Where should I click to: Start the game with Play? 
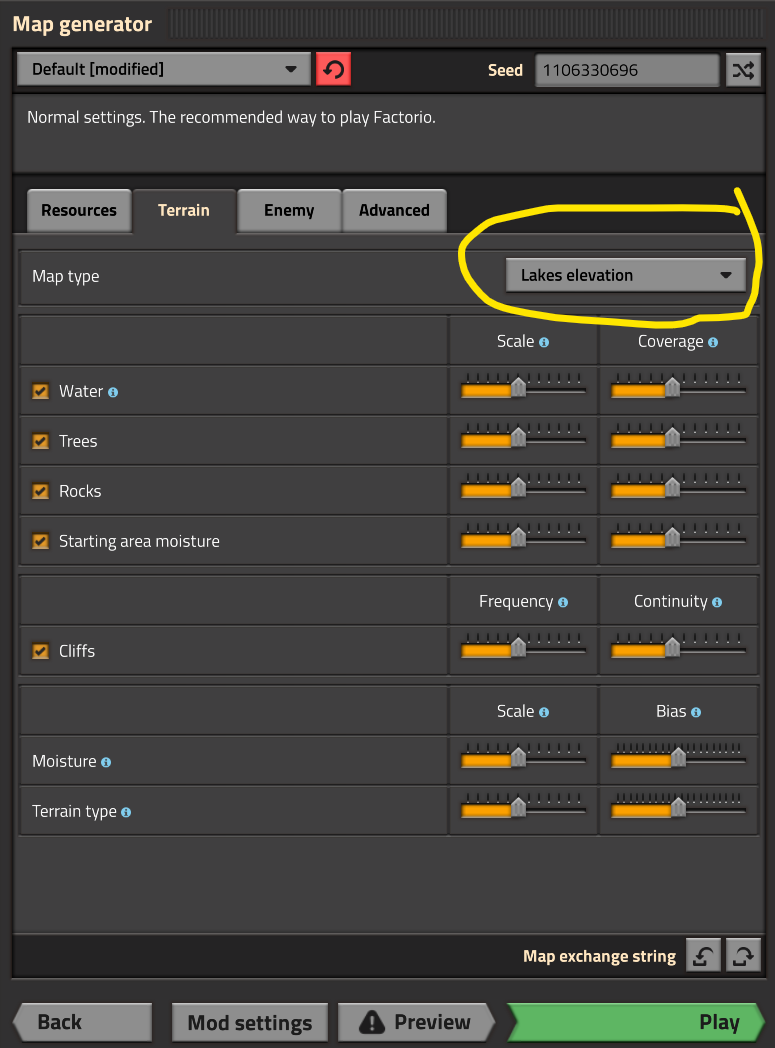[x=635, y=1022]
